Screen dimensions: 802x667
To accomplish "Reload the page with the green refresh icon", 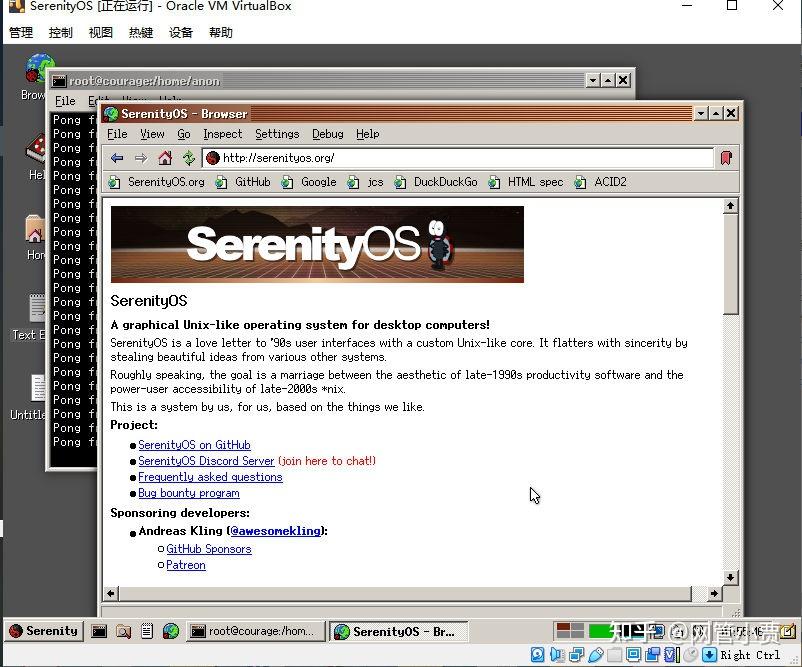I will 189,158.
